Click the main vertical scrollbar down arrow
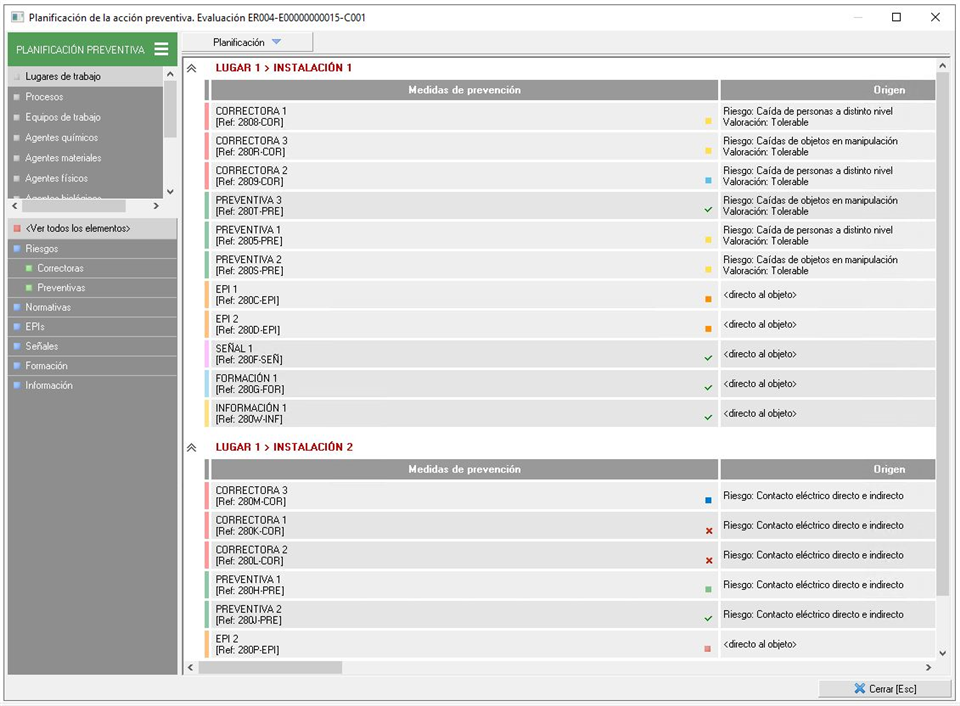Screen dimensions: 960x706 tap(942, 654)
